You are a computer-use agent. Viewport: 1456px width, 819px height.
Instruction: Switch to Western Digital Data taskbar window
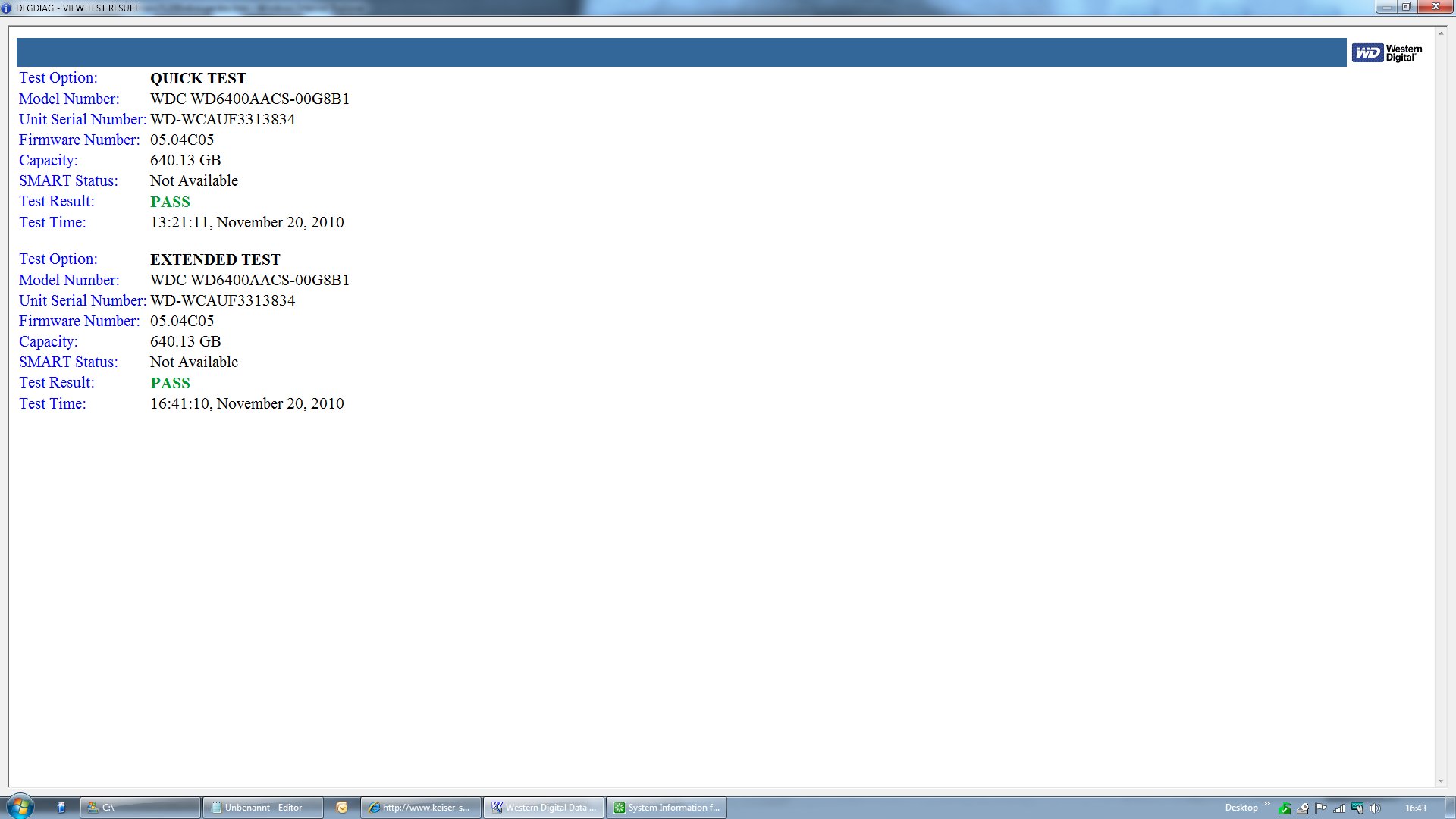[x=544, y=808]
